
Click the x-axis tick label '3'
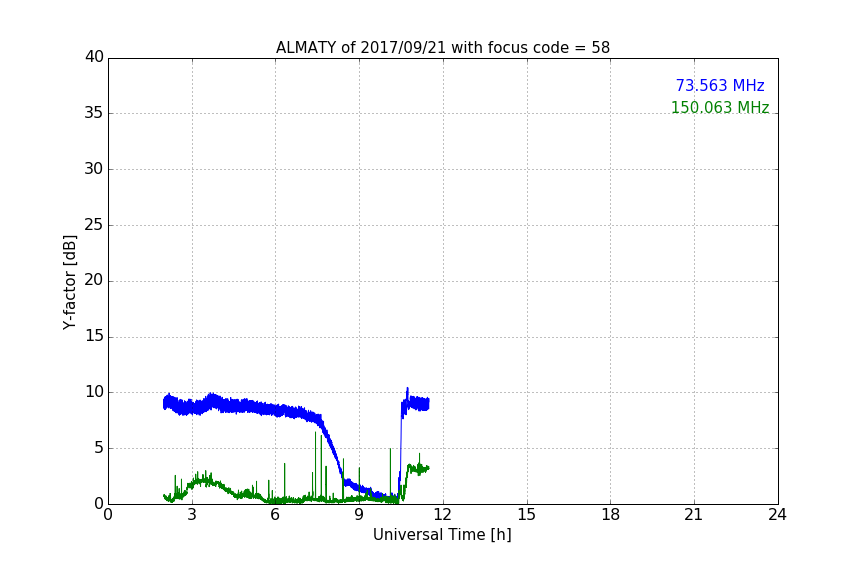[192, 515]
